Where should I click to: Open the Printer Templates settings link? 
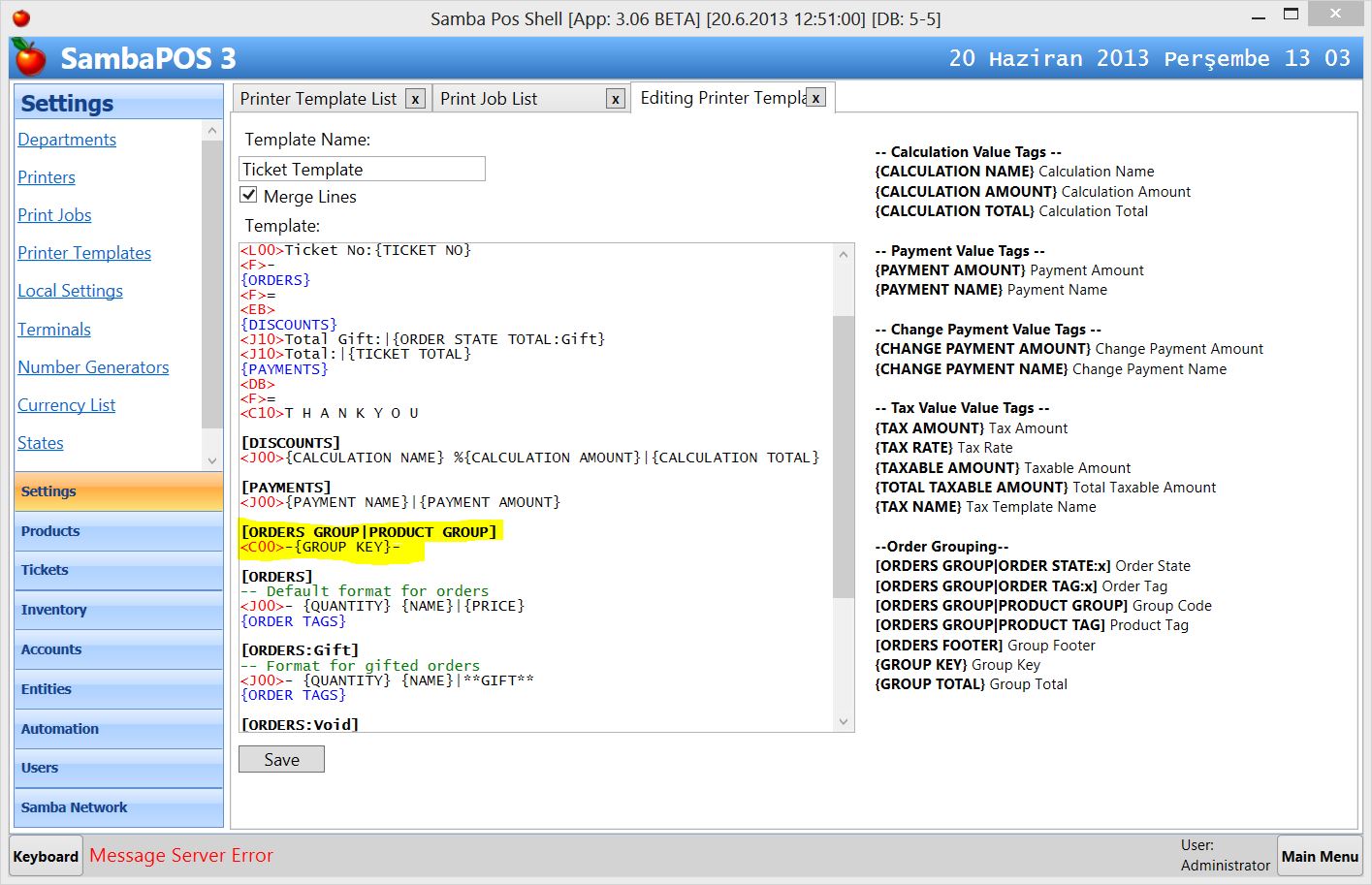(x=84, y=253)
